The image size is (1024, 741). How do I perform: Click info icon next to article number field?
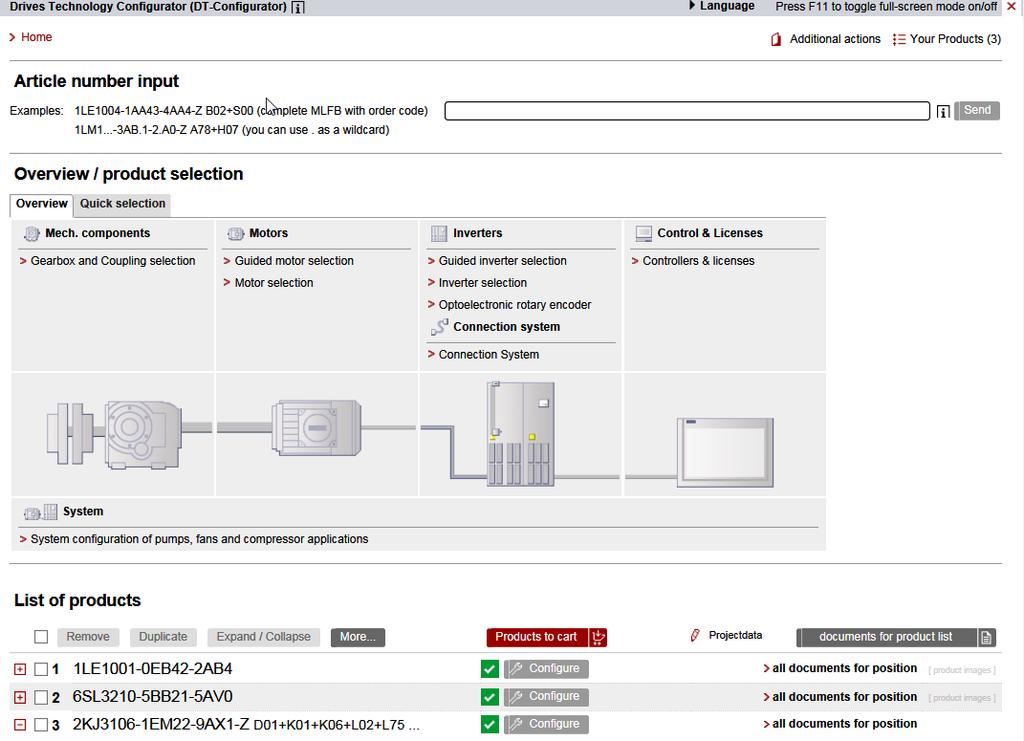(x=942, y=112)
